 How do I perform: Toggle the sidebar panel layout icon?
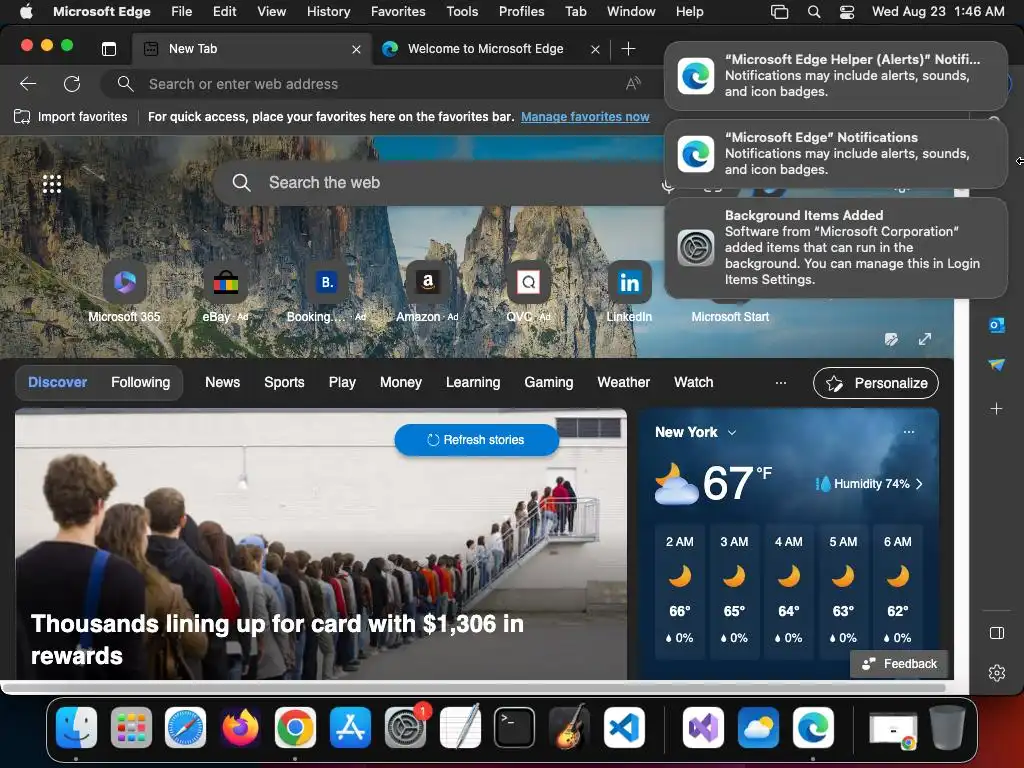coord(997,633)
